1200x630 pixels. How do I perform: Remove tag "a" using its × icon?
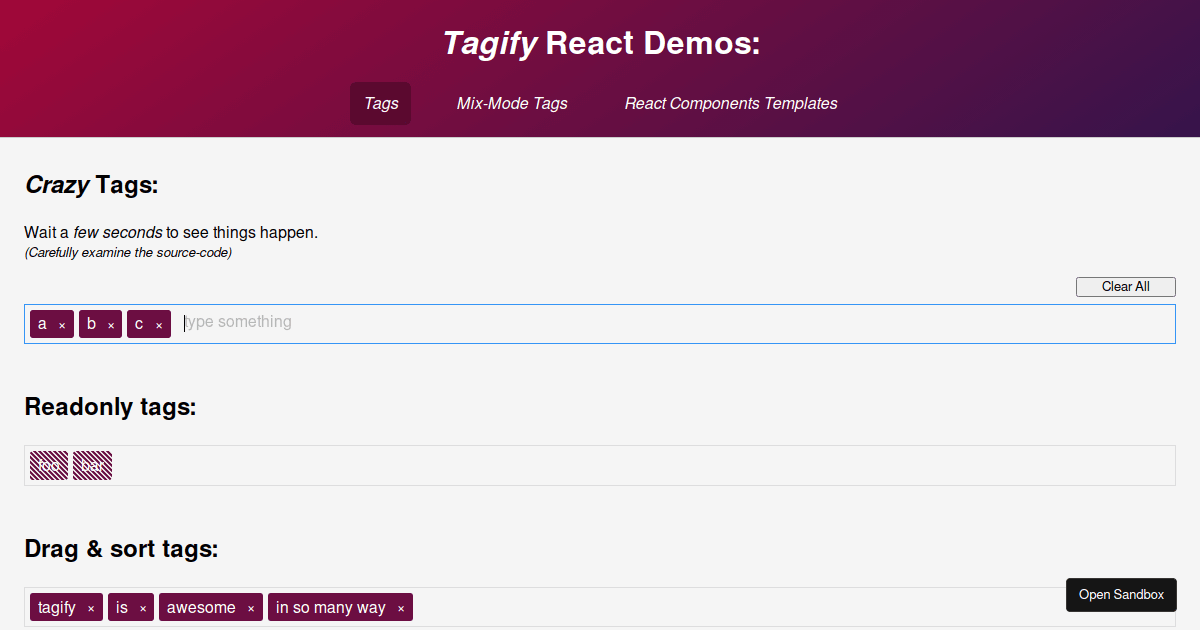click(62, 324)
